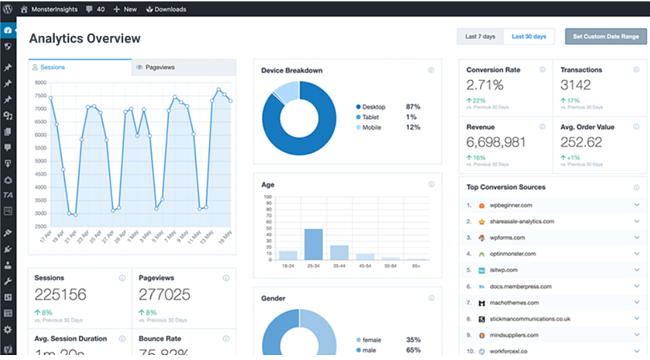Expand the wpbeginner.com row chevron
The height and width of the screenshot is (360, 650).
point(637,205)
